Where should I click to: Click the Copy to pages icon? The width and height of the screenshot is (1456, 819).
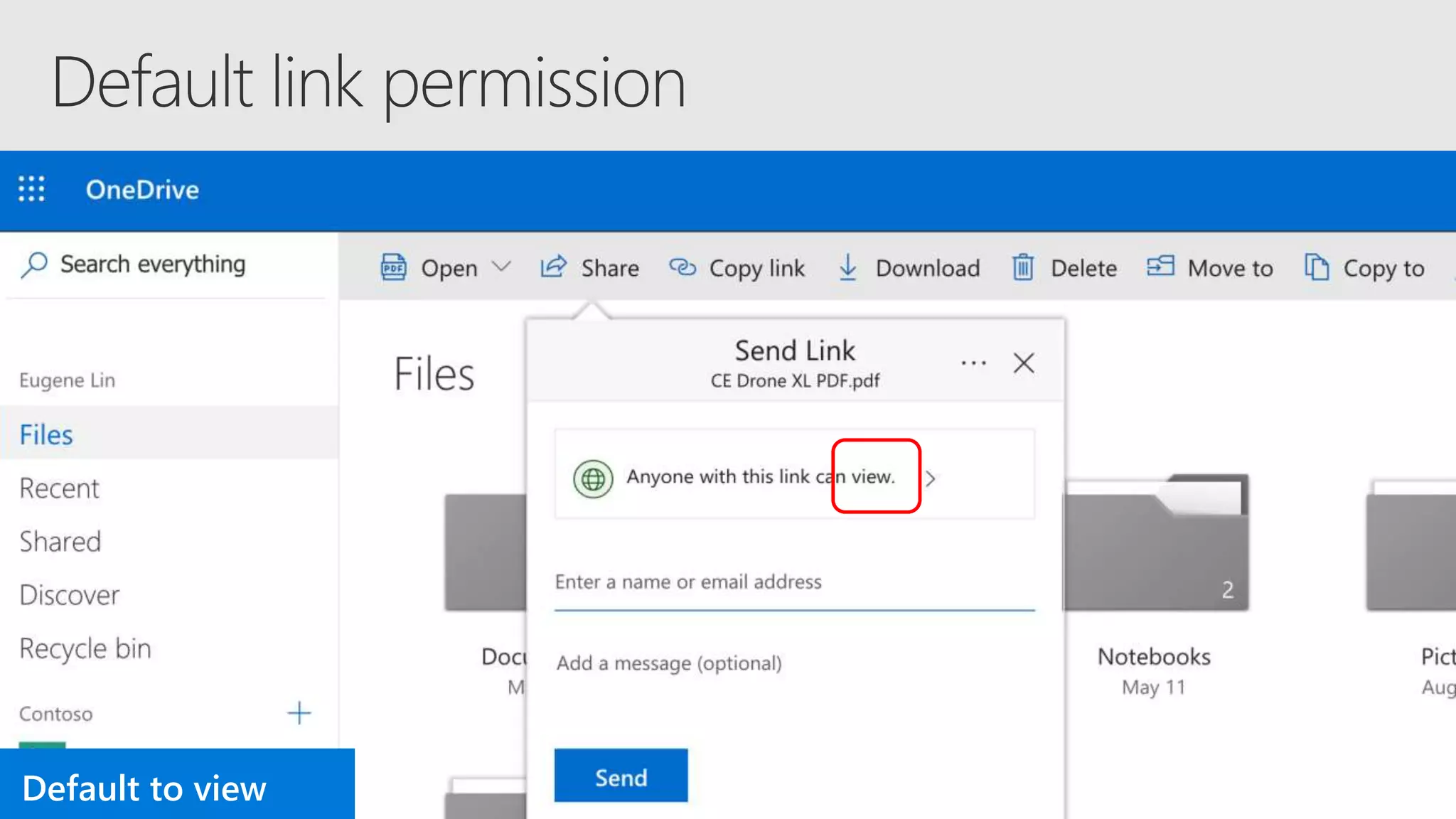(1317, 267)
